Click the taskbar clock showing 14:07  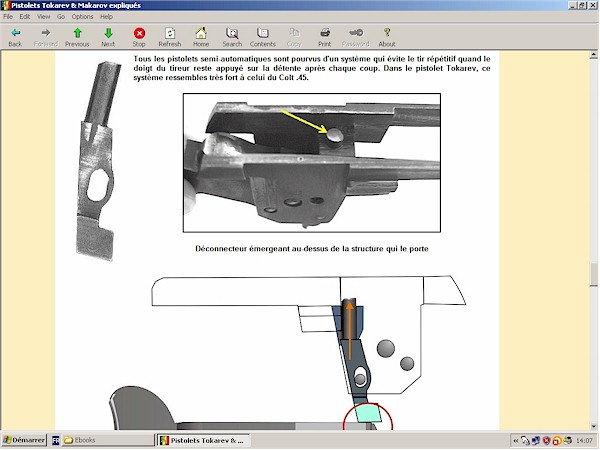[x=584, y=441]
